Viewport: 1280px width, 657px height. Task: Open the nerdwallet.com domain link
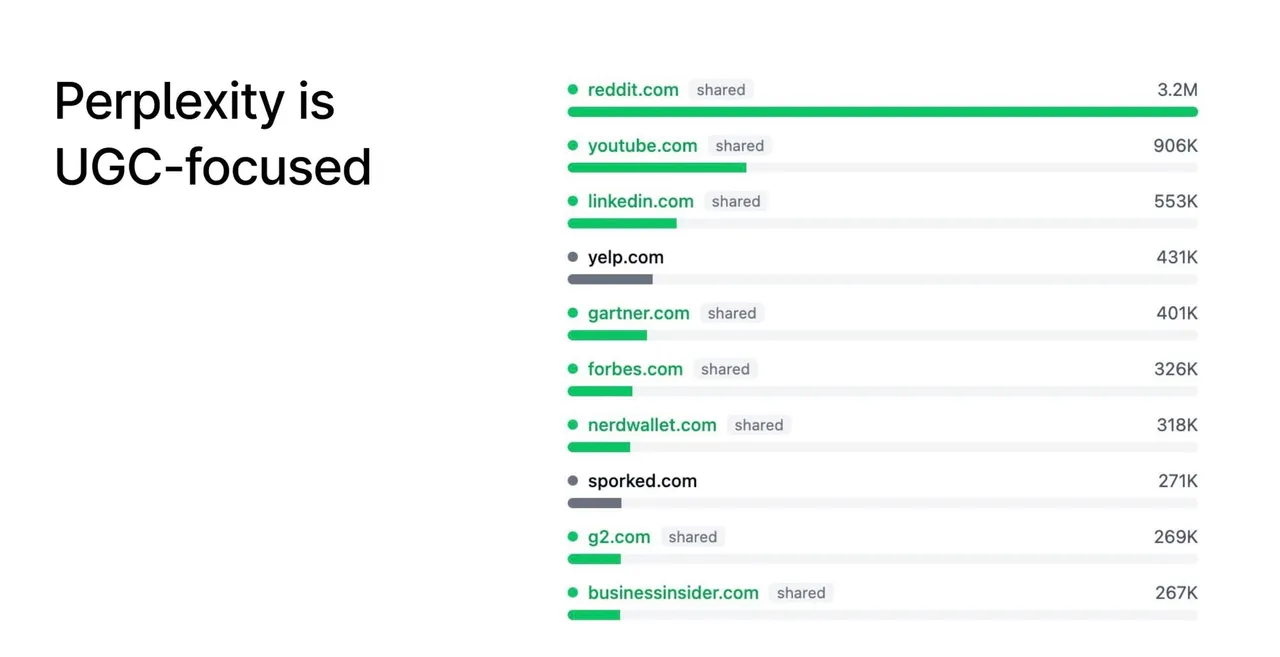652,426
